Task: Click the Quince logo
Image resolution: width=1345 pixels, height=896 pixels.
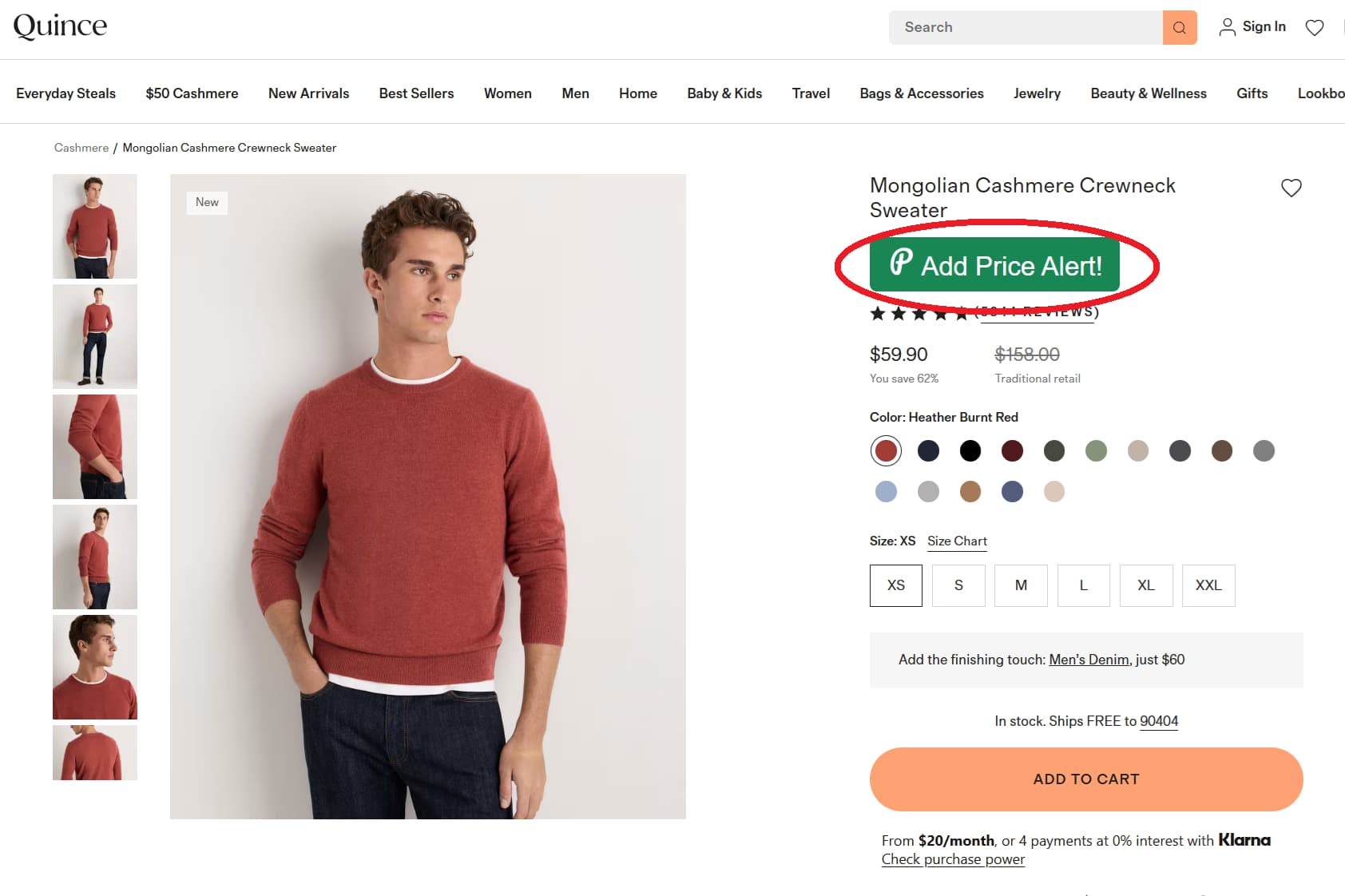Action: 61,26
